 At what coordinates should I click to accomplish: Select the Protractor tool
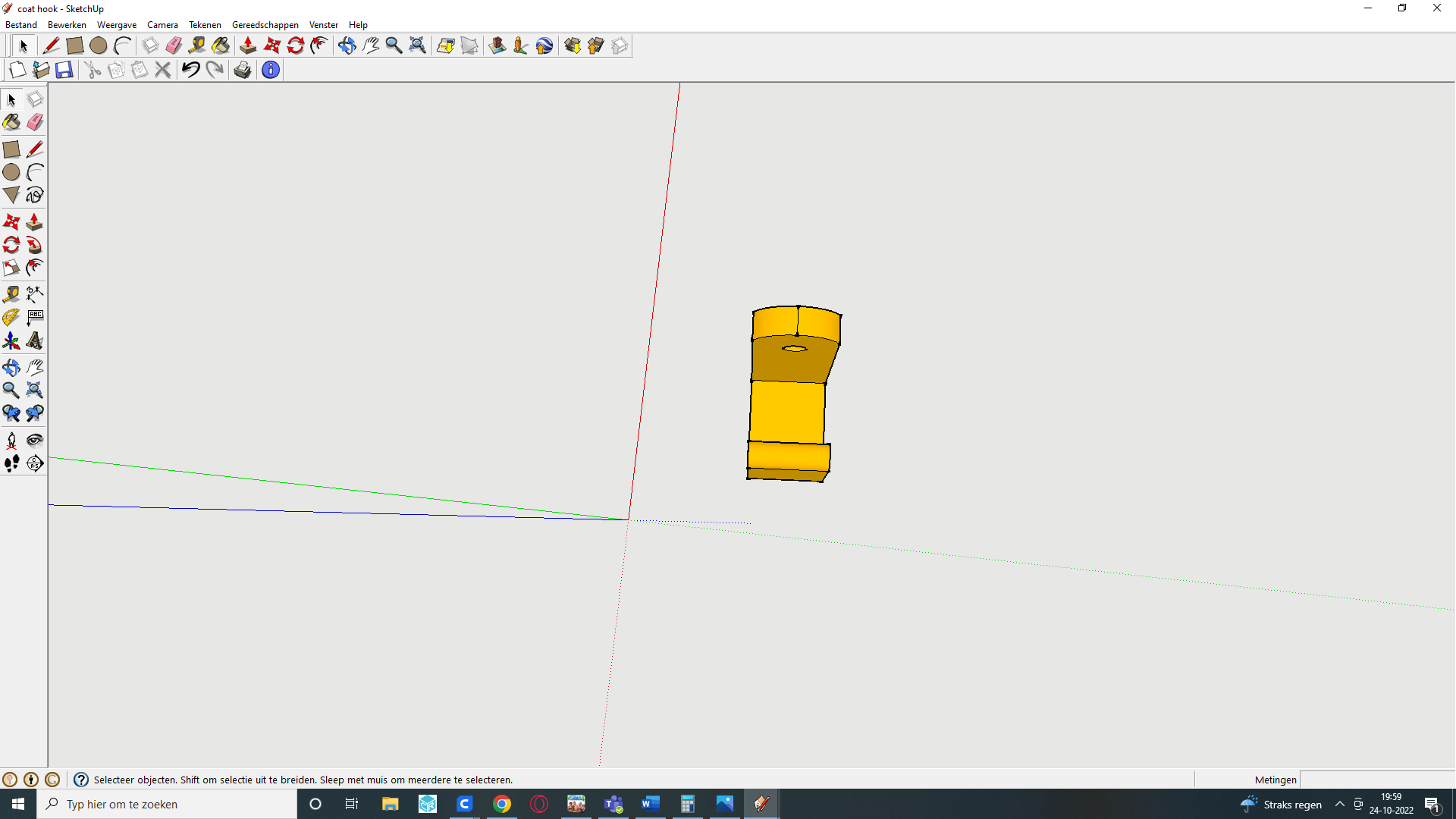[x=11, y=318]
